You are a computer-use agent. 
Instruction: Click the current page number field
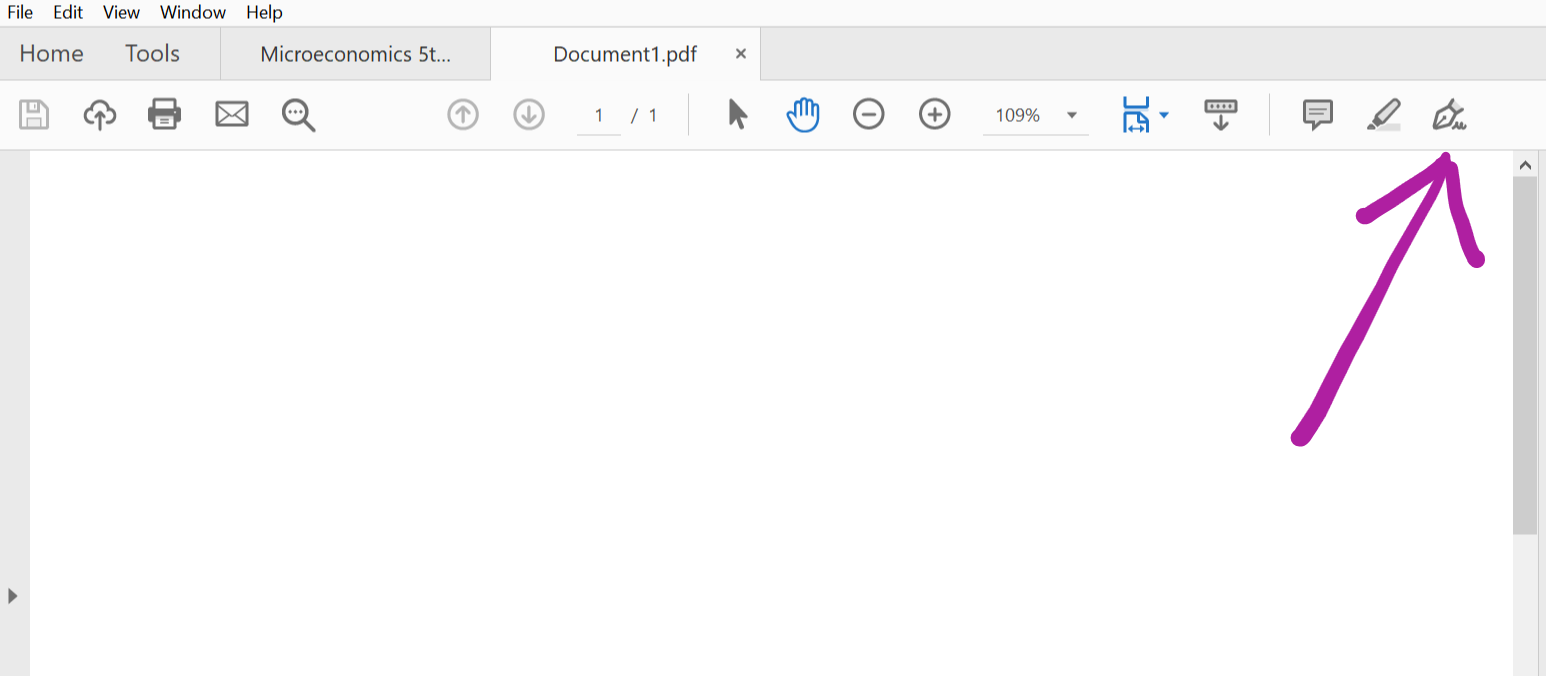coord(599,115)
